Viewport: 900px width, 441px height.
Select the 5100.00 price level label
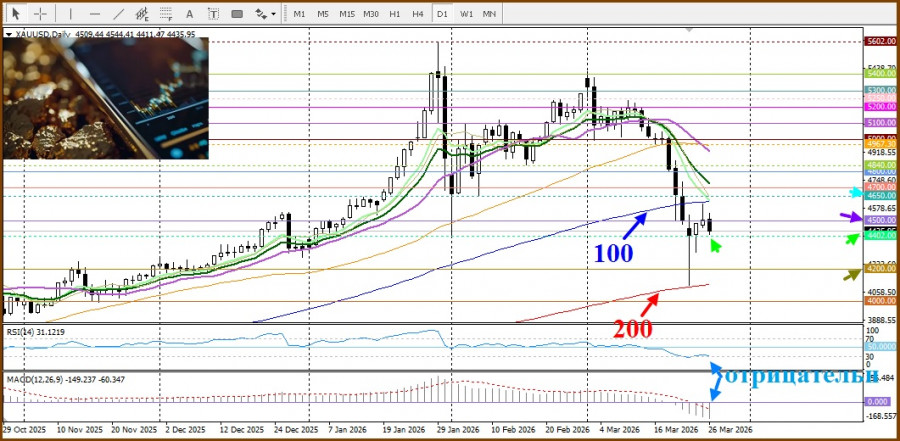pos(881,123)
